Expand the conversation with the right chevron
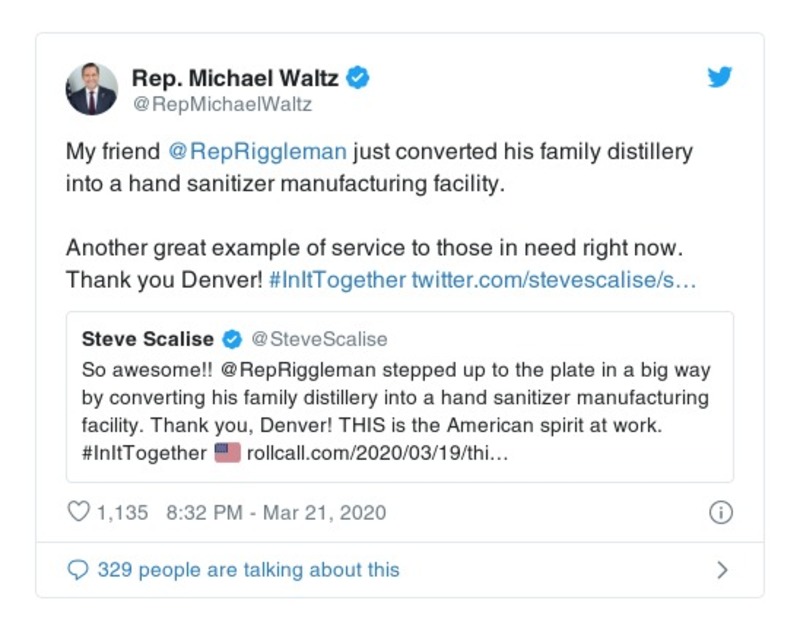The height and width of the screenshot is (632, 800). 722,570
